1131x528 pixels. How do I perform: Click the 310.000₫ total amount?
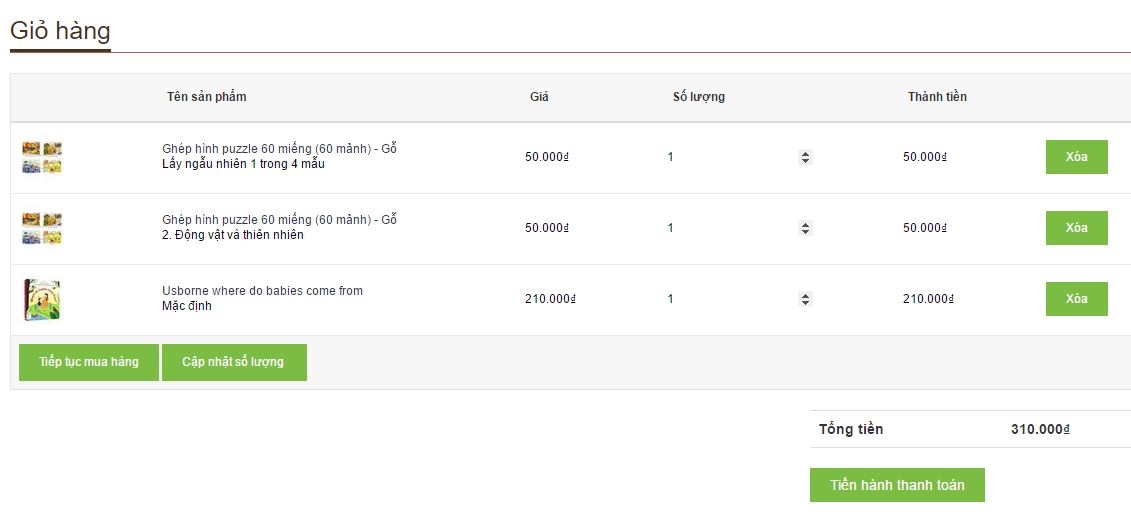(x=1040, y=429)
